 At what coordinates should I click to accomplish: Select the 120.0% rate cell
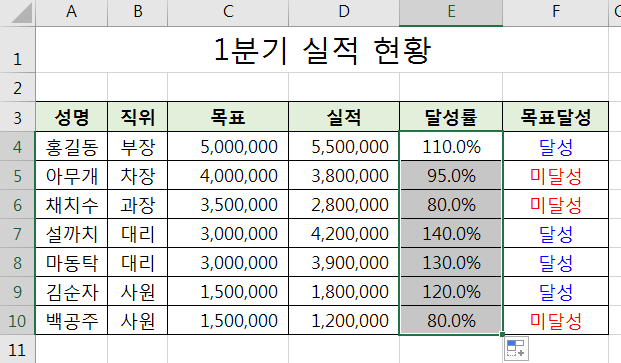click(451, 291)
